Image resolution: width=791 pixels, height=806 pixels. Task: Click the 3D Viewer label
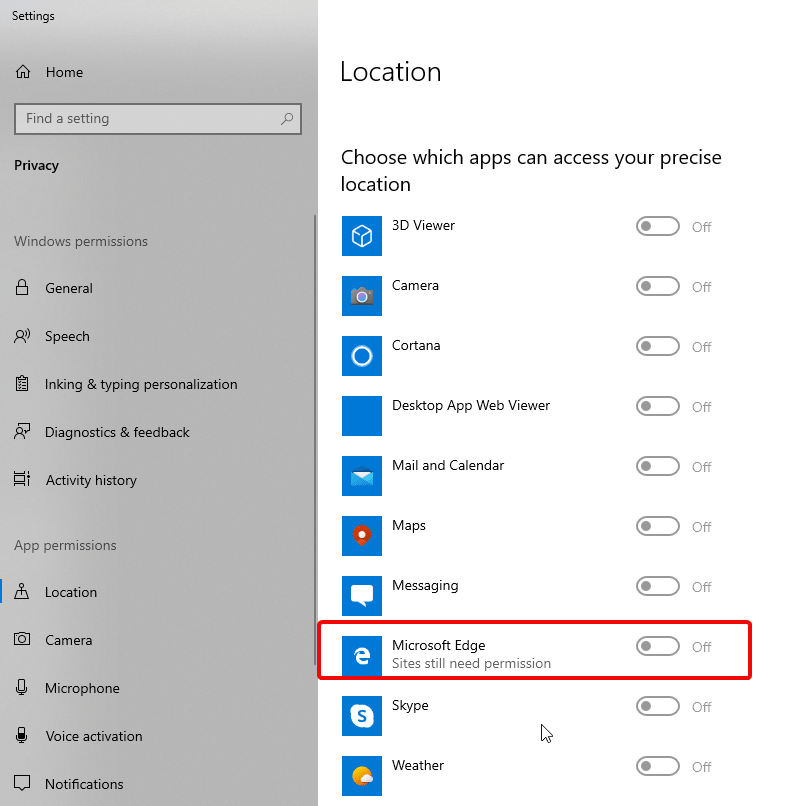pos(423,225)
